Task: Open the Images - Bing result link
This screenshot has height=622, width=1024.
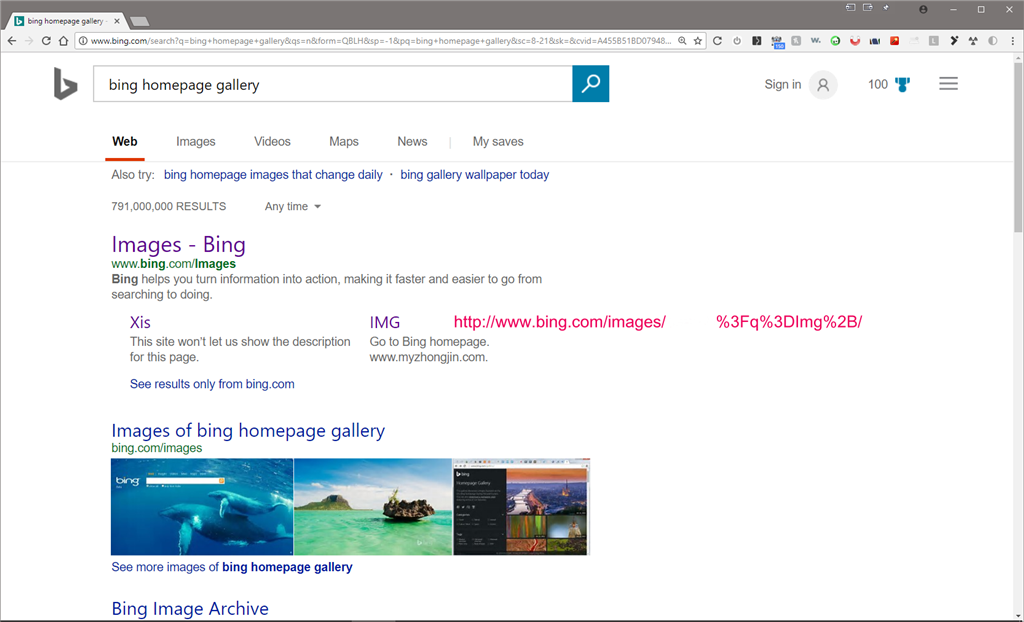Action: 178,244
